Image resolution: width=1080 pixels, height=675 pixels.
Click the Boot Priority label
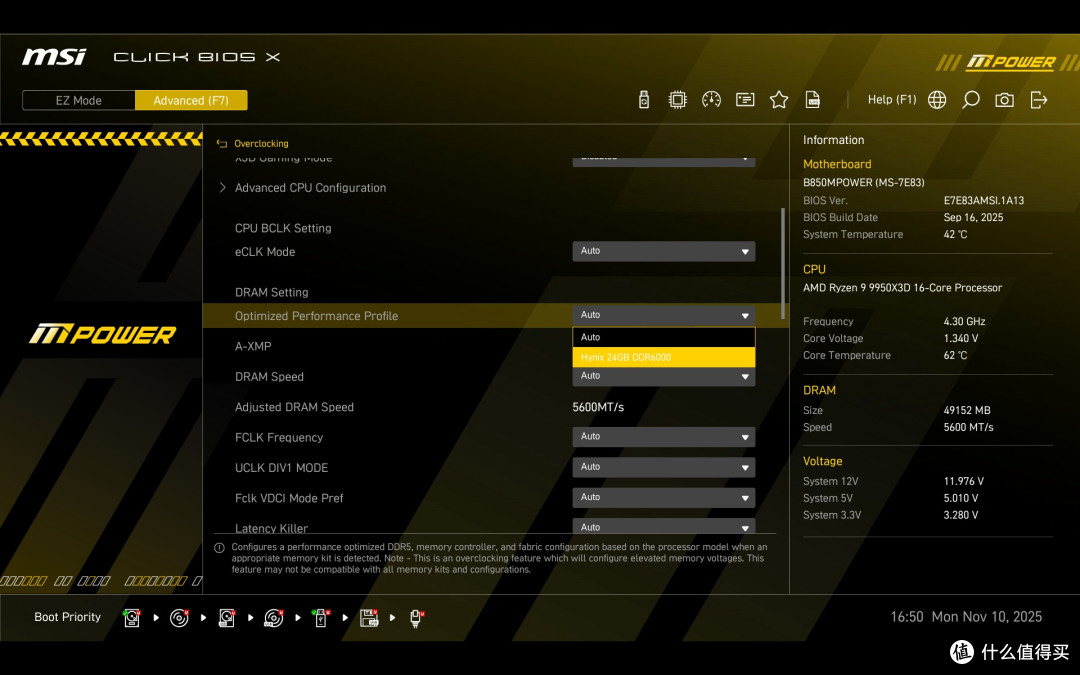[68, 617]
